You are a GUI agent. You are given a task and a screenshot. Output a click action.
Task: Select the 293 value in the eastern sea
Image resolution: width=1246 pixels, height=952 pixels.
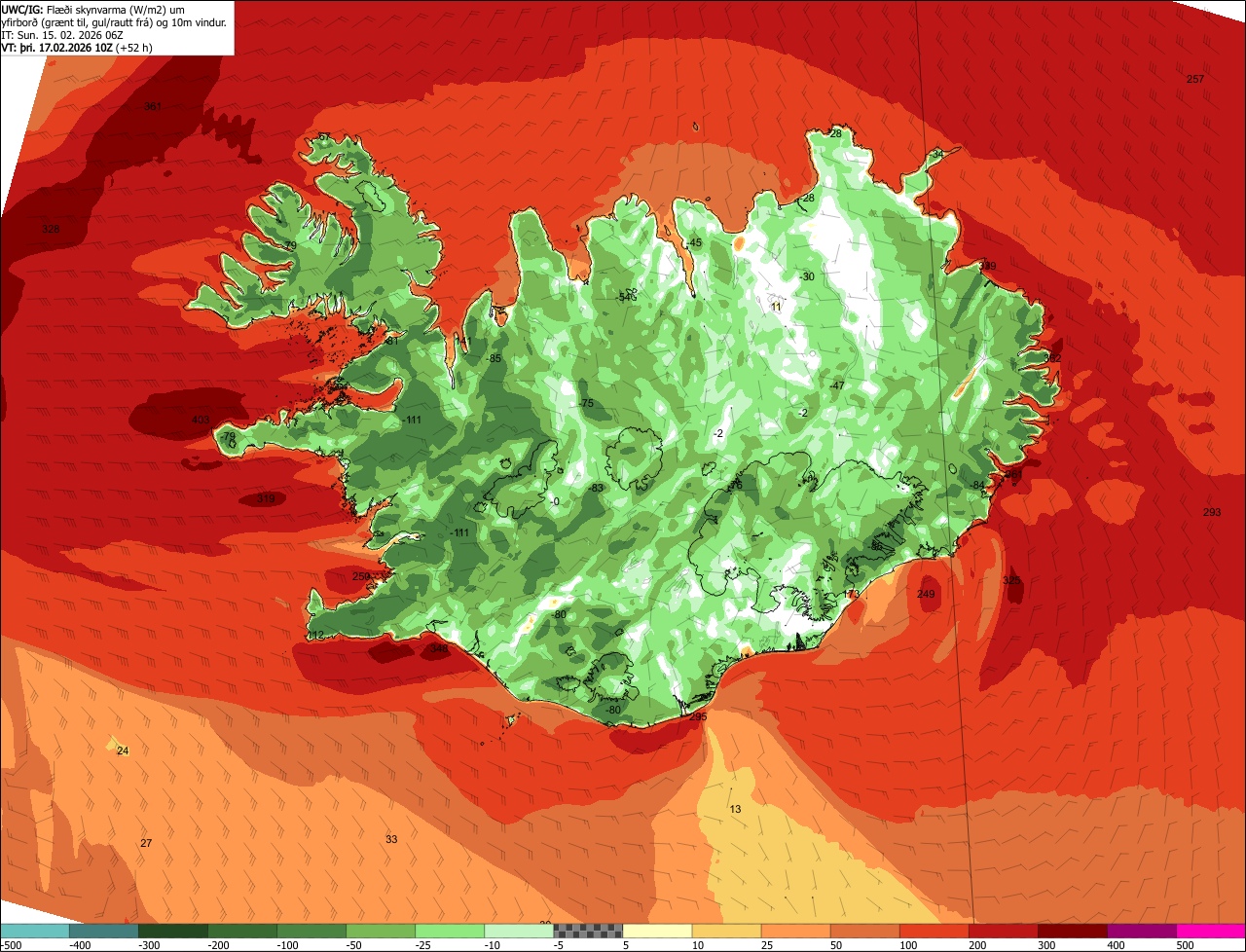[1211, 513]
